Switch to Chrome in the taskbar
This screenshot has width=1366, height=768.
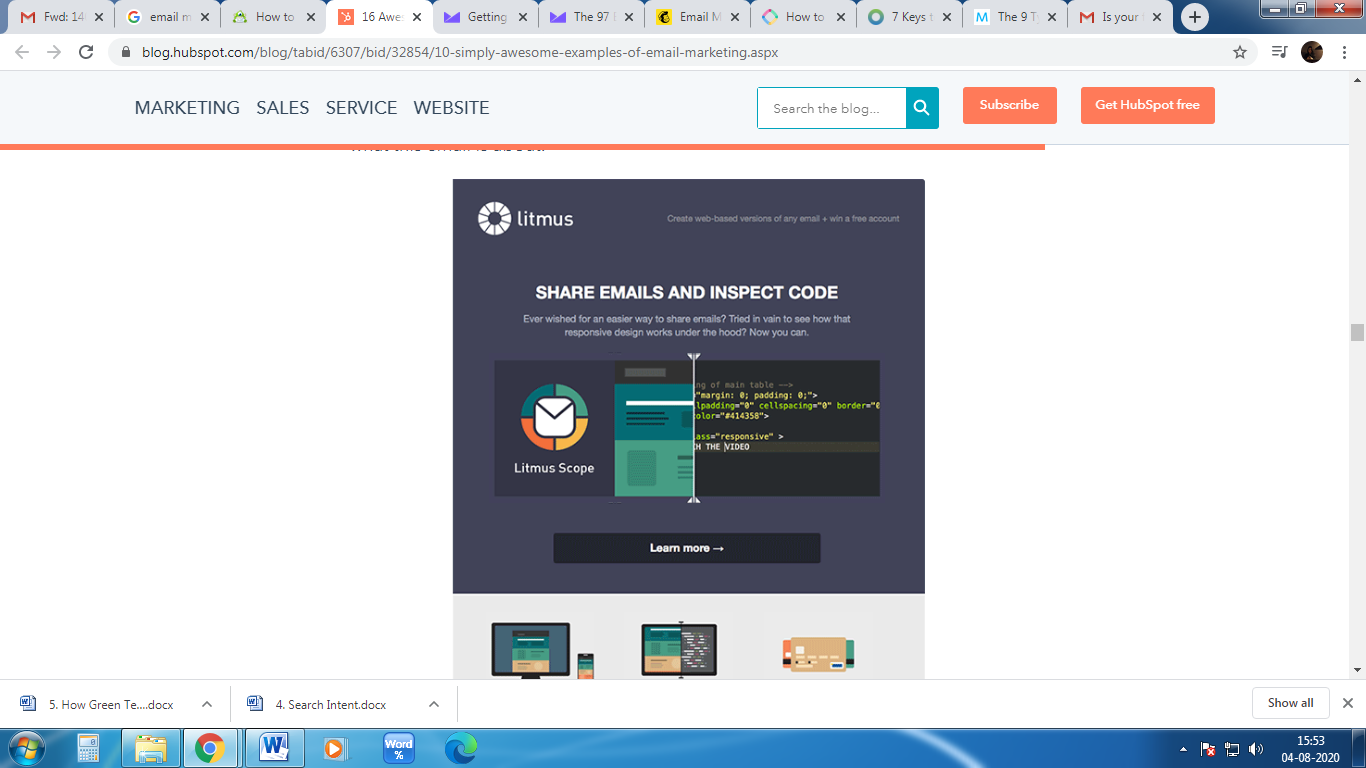click(210, 748)
